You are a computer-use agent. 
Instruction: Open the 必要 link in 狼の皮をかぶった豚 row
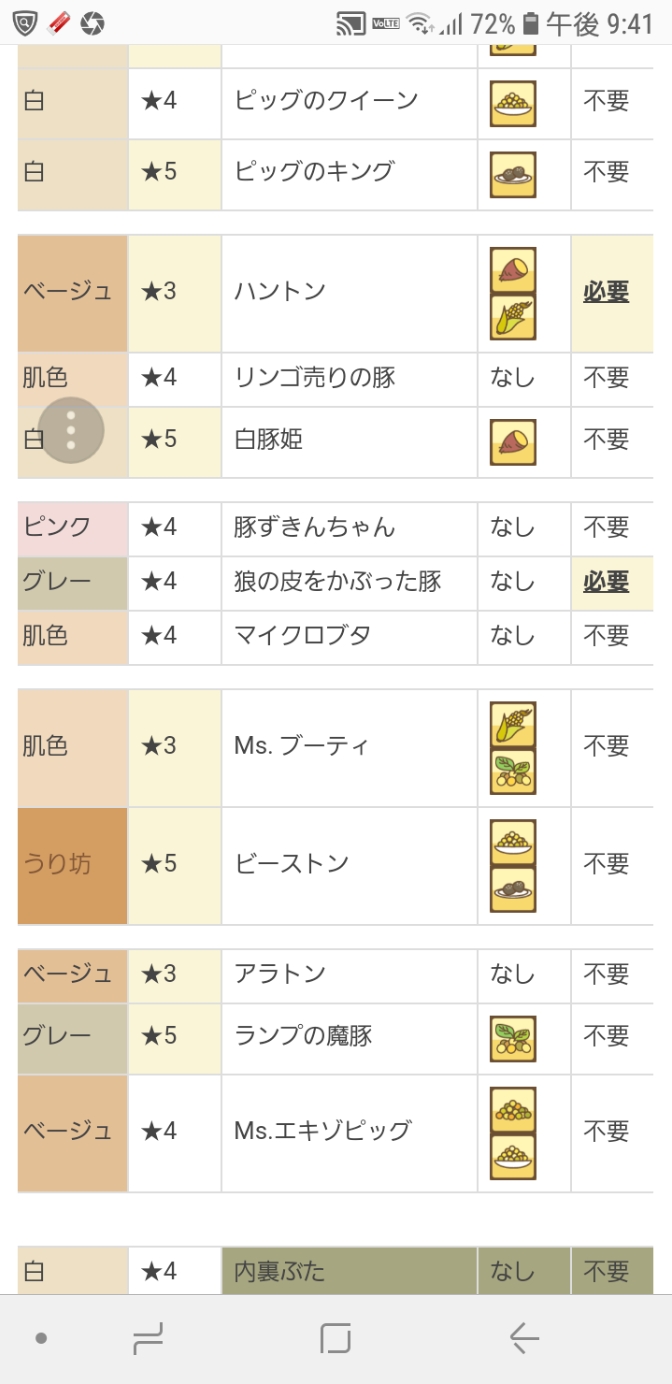click(x=606, y=581)
